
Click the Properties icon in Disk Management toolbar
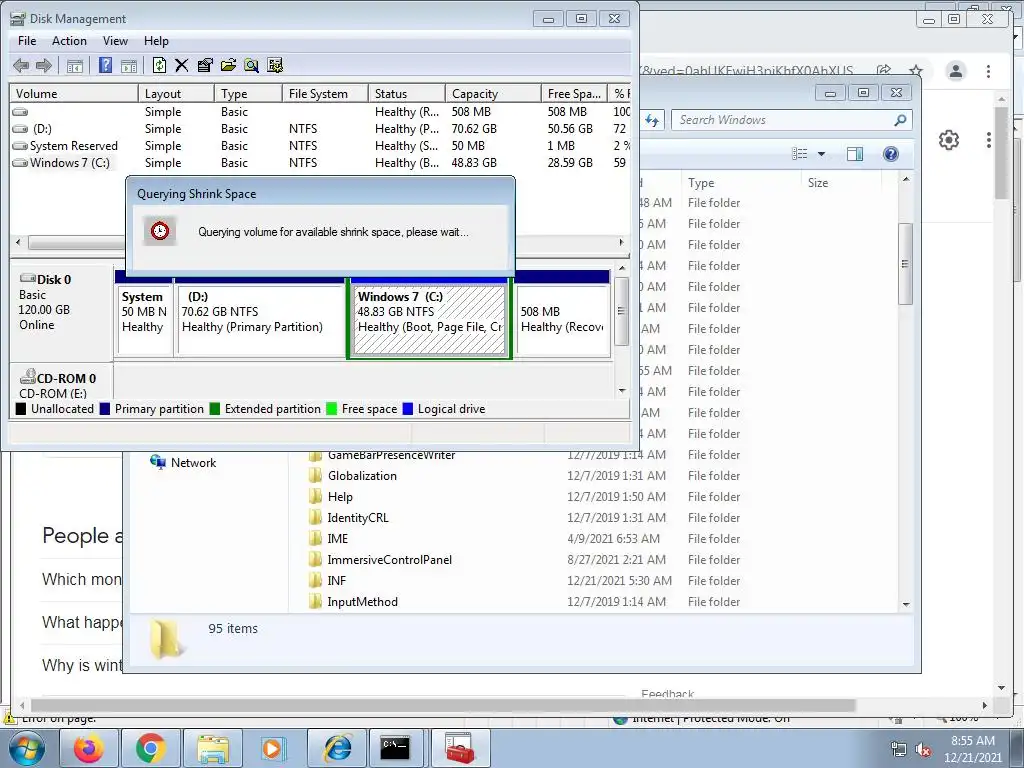[205, 65]
